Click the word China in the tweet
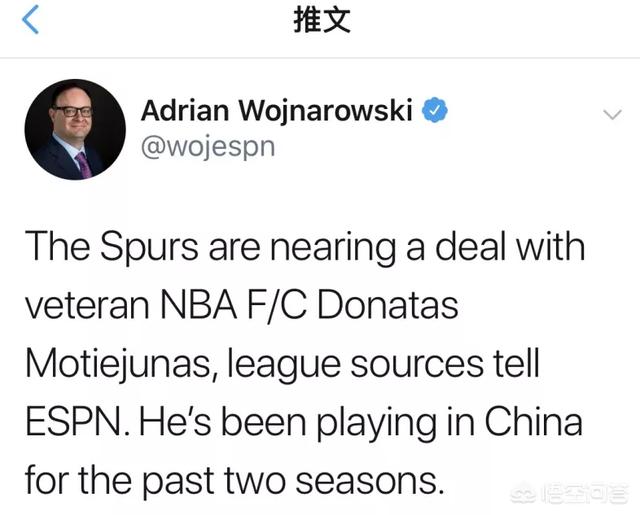 (533, 421)
